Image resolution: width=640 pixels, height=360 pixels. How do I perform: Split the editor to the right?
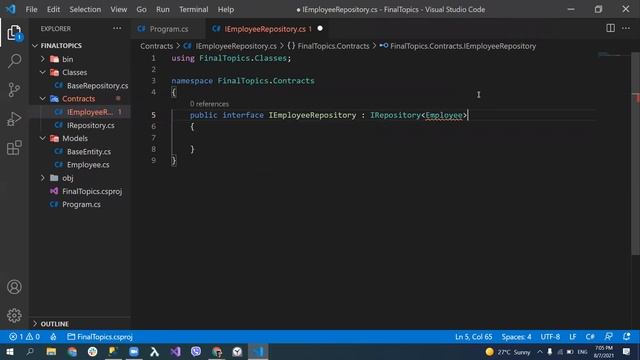[610, 28]
